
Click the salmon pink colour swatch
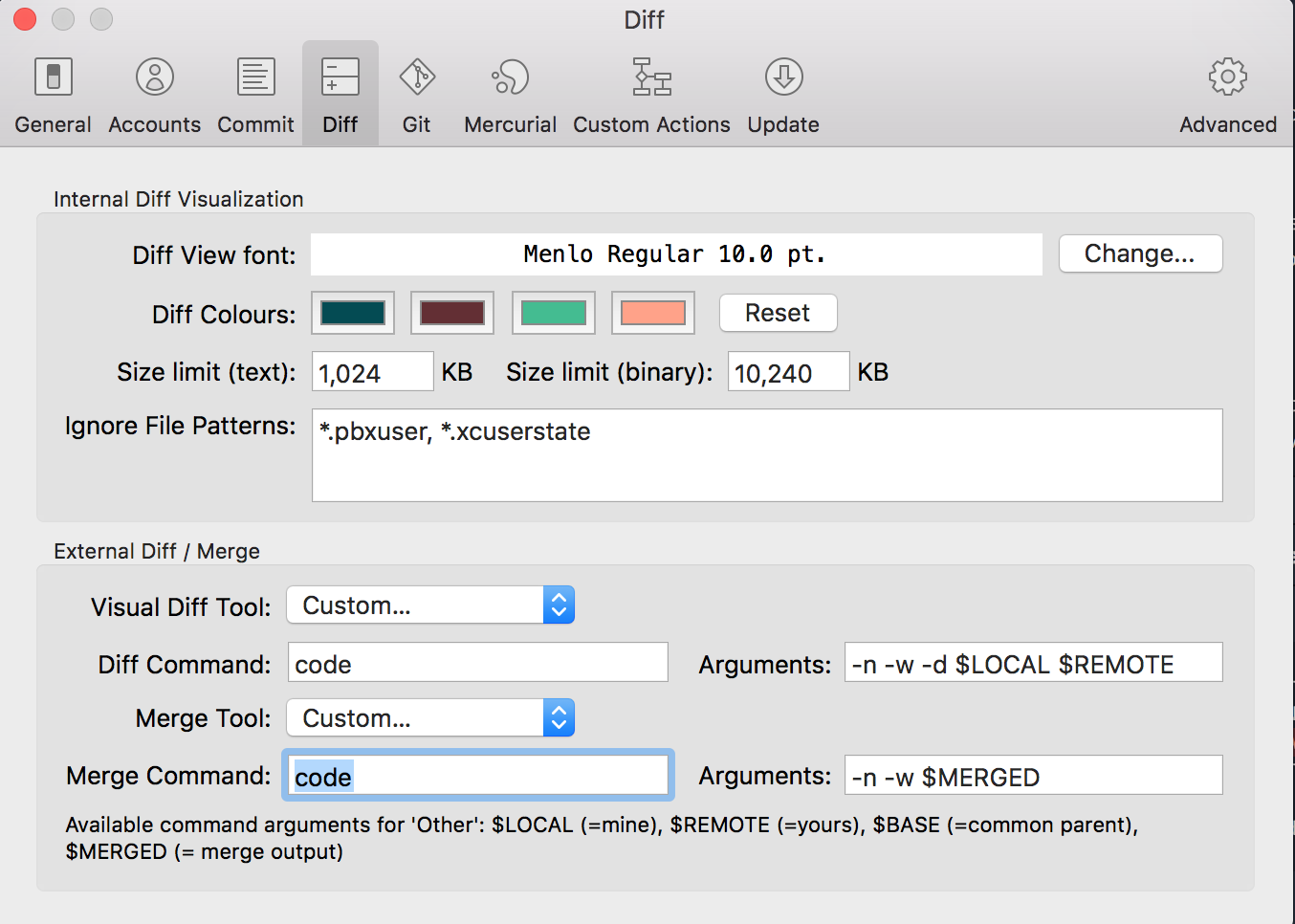tap(653, 313)
